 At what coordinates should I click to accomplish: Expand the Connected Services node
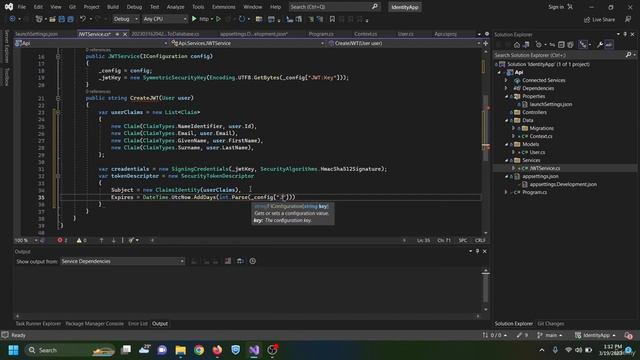pyautogui.click(x=507, y=80)
